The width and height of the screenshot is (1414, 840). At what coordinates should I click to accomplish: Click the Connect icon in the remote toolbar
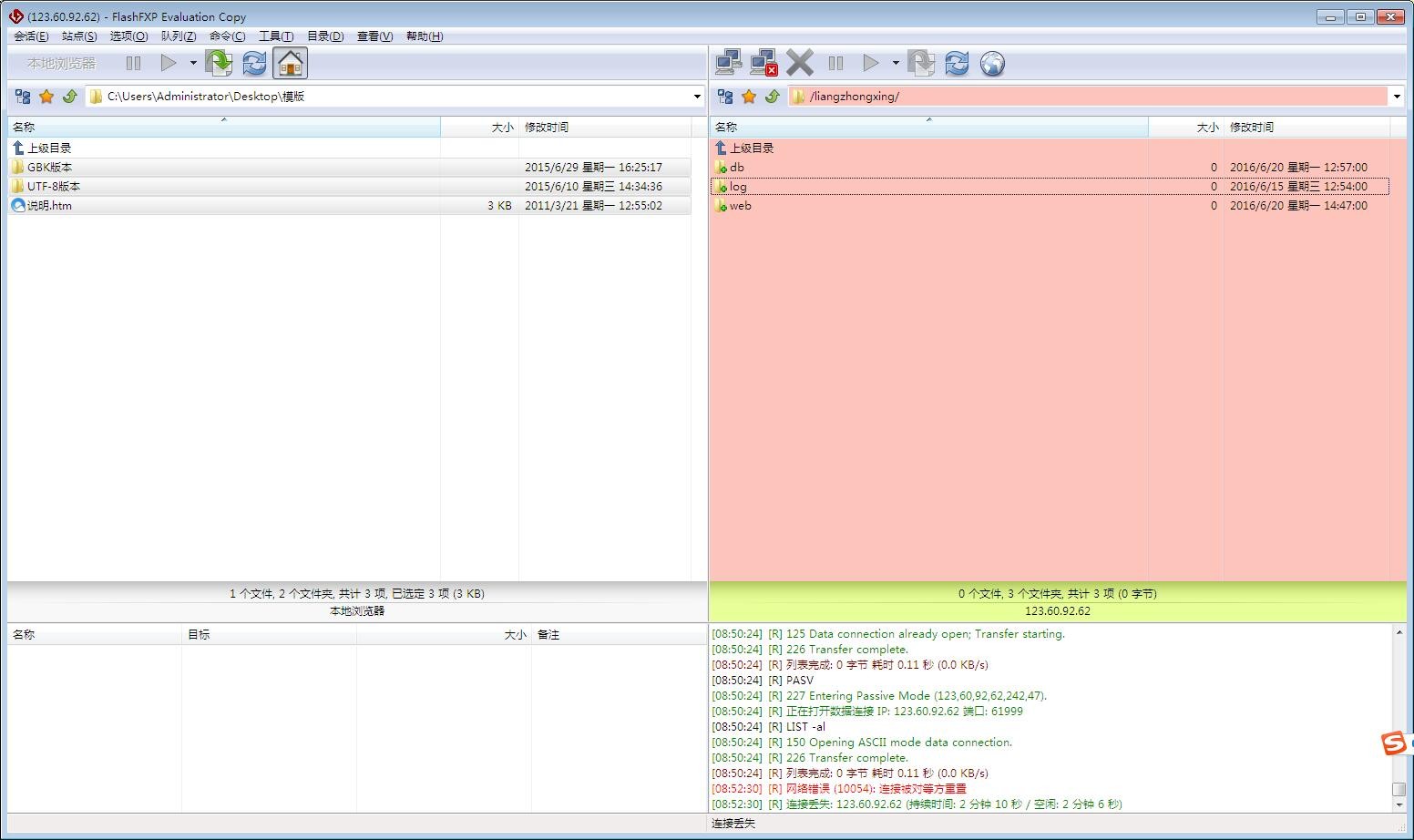point(728,63)
